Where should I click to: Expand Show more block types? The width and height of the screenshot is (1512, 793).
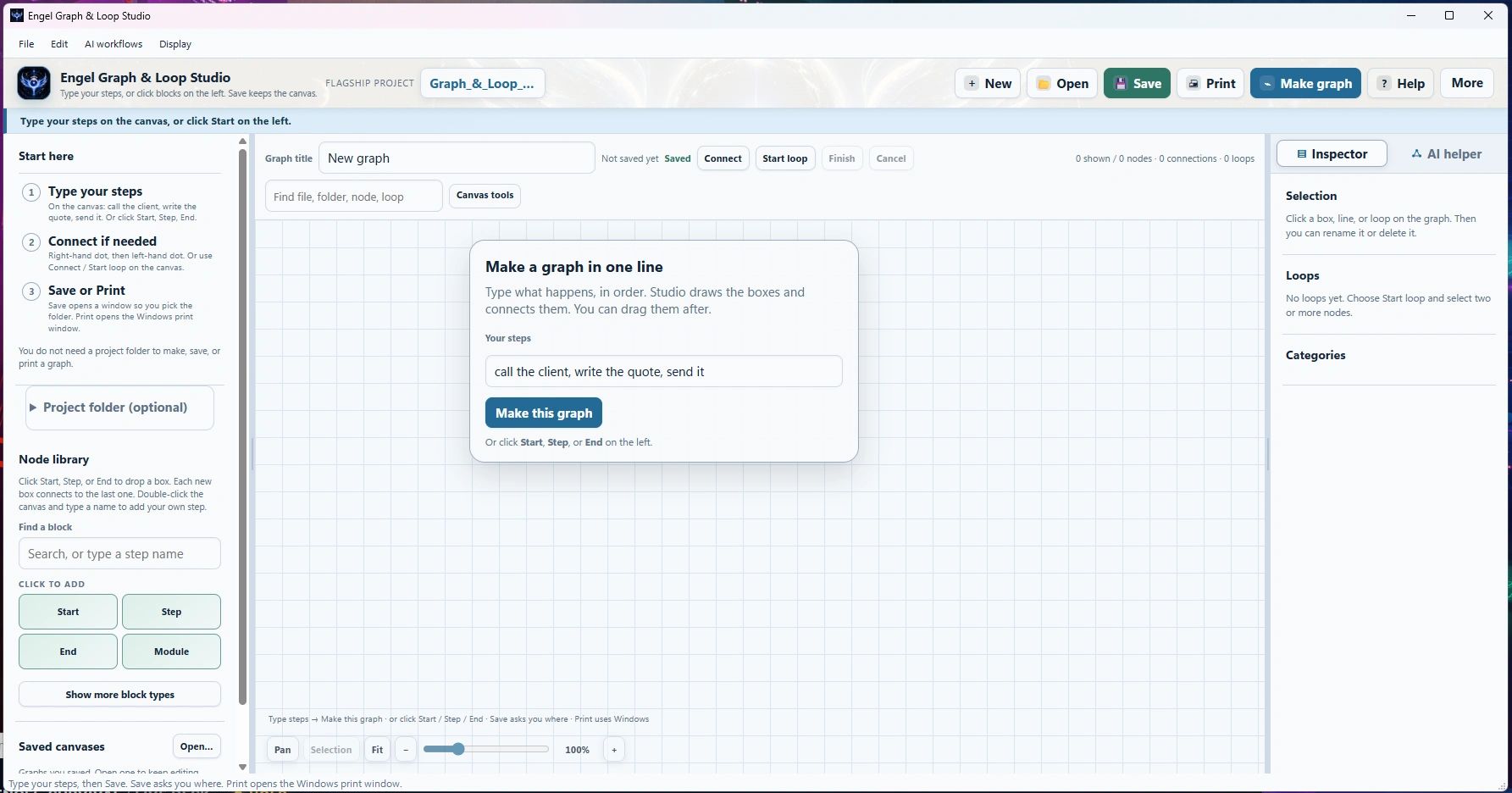coord(119,695)
